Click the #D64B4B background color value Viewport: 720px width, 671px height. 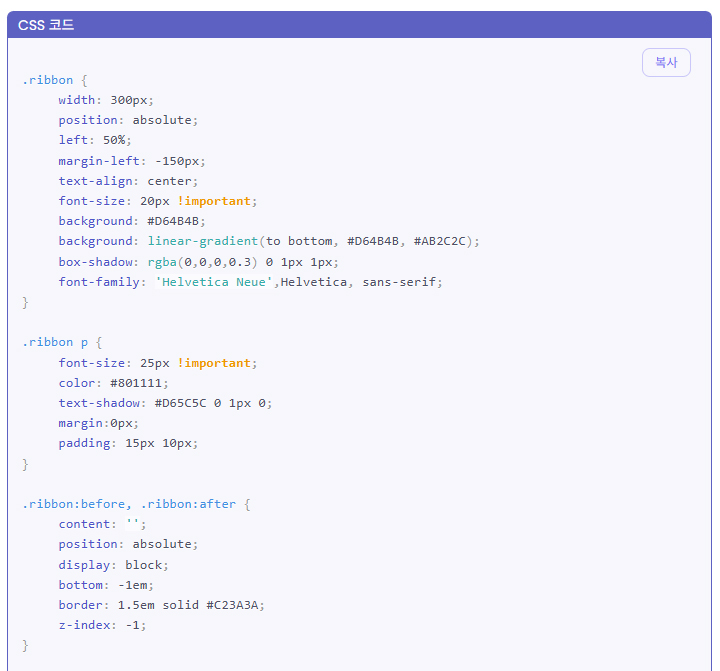coord(176,221)
